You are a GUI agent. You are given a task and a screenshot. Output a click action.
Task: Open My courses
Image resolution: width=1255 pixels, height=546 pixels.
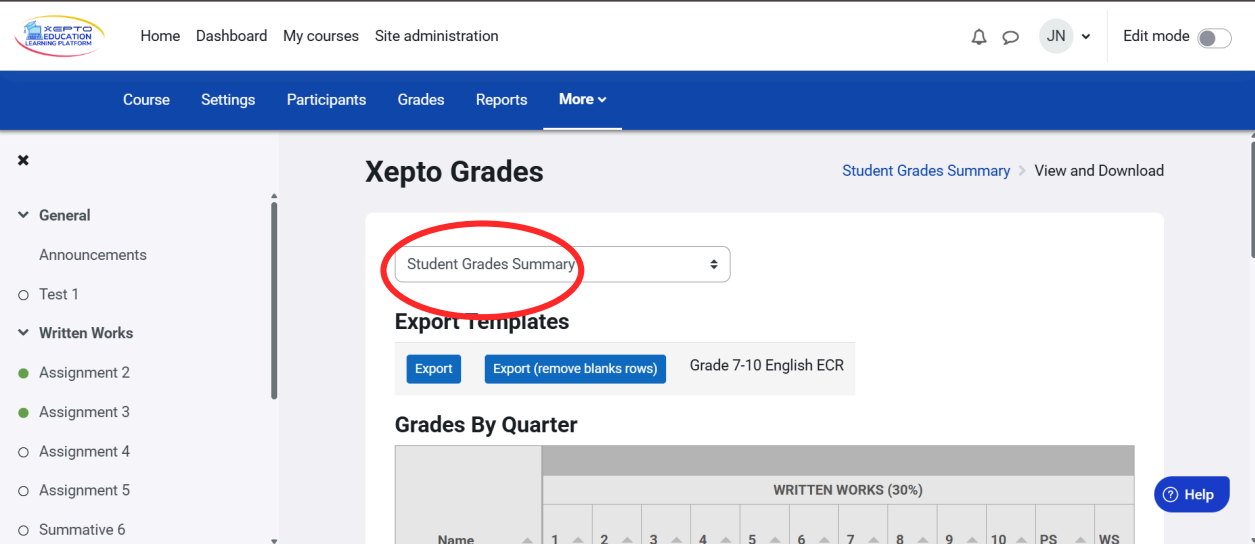coord(321,36)
